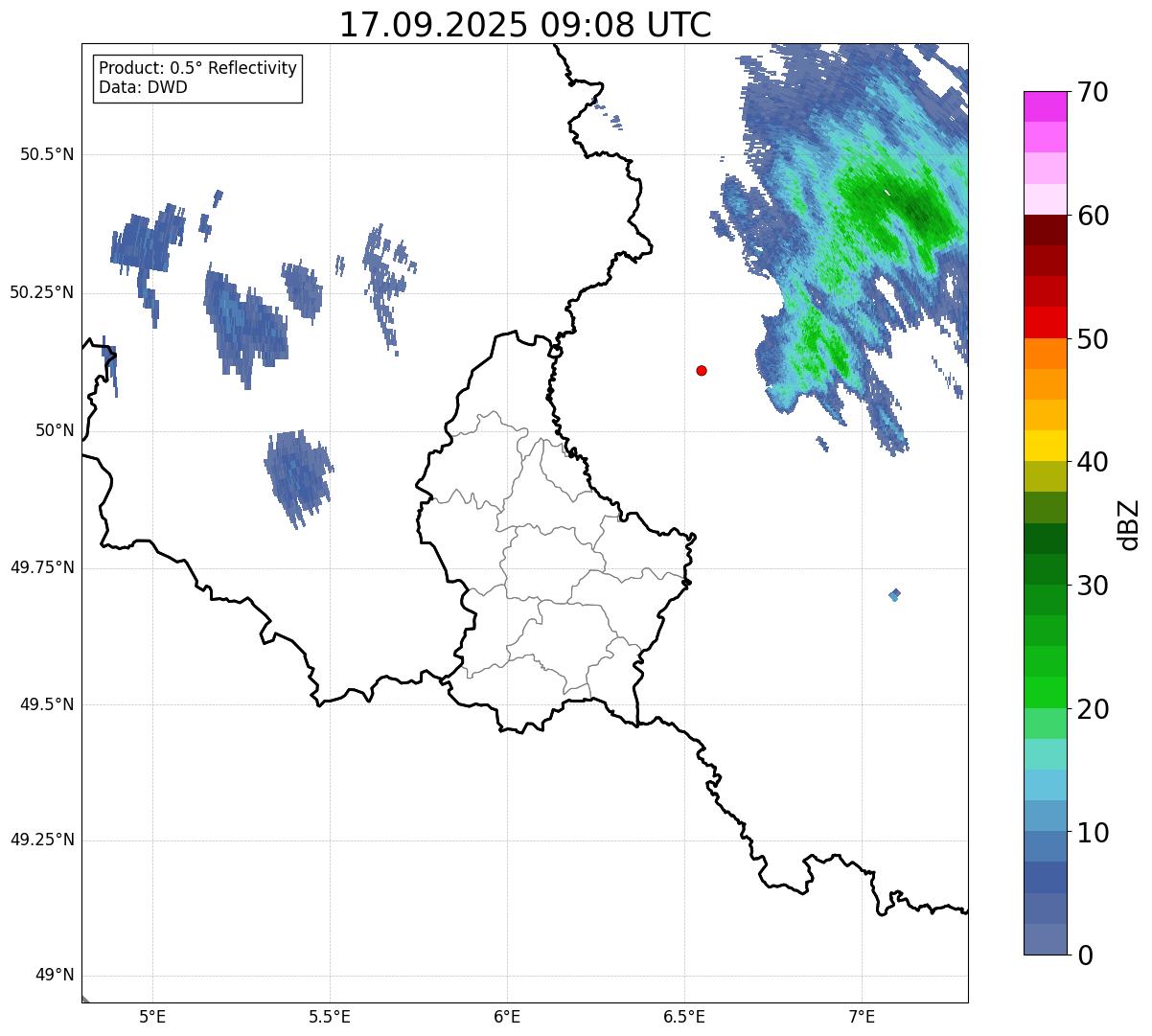The height and width of the screenshot is (1036, 1152).
Task: Click the colorbar tick label 30
Action: [x=1093, y=586]
